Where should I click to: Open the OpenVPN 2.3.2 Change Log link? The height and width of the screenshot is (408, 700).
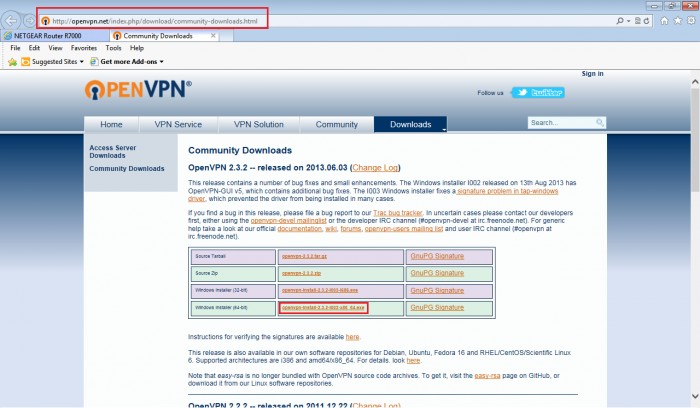tap(375, 168)
